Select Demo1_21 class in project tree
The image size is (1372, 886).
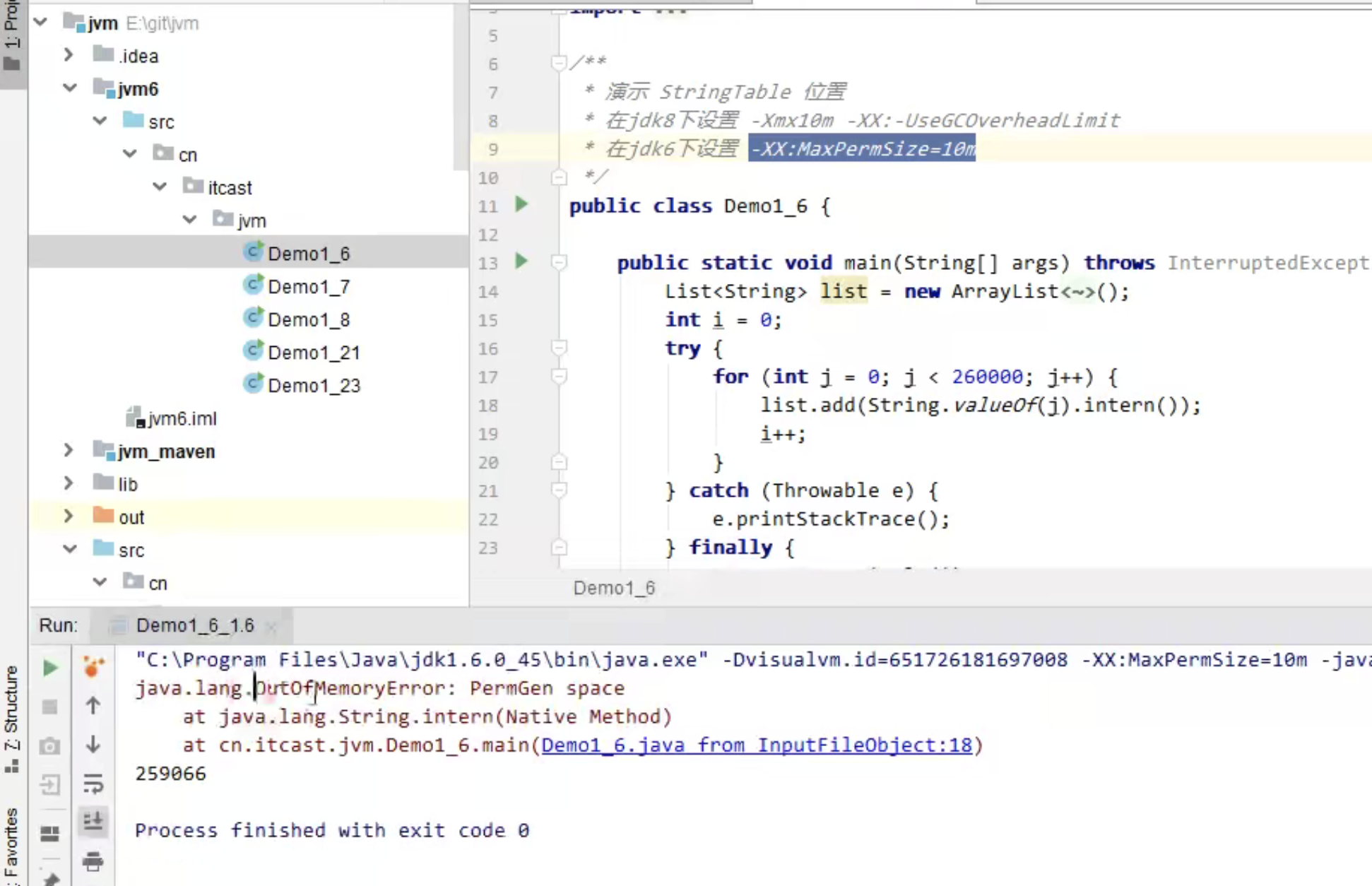click(313, 353)
